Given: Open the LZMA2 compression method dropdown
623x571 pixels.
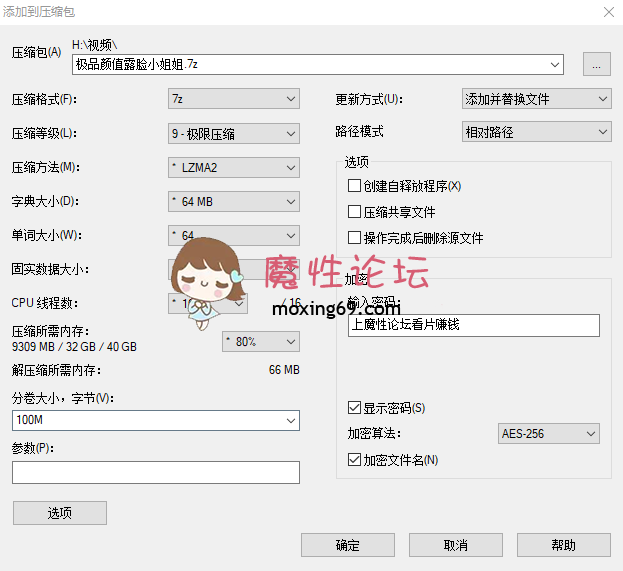Looking at the screenshot, I should tap(234, 167).
